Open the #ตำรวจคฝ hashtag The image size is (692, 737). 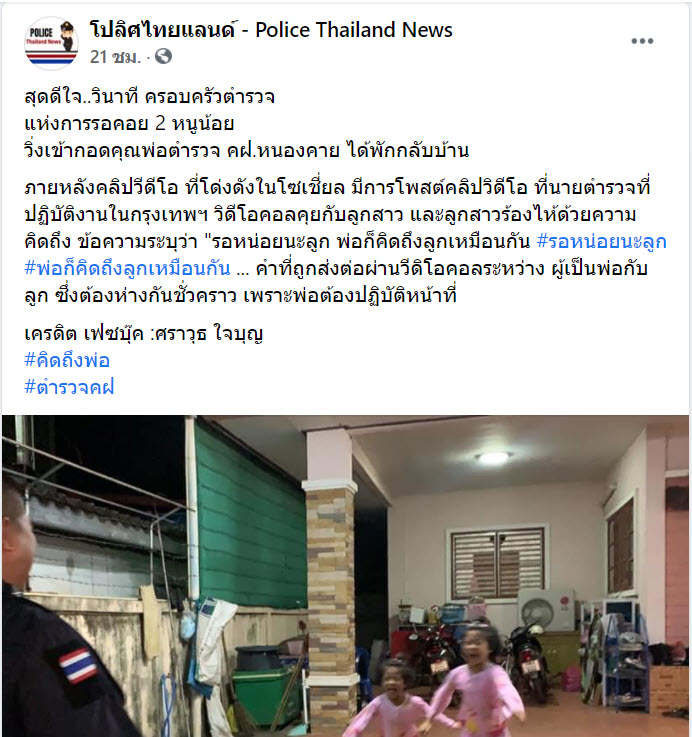coord(69,387)
